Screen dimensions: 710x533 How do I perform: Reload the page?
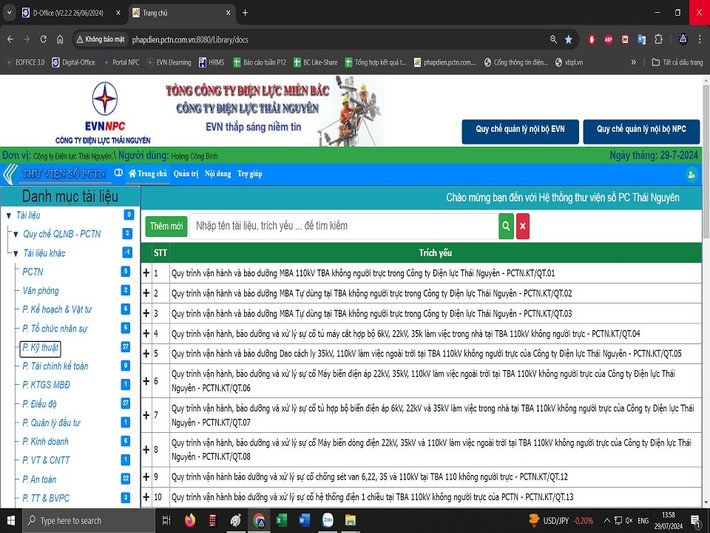pyautogui.click(x=43, y=39)
